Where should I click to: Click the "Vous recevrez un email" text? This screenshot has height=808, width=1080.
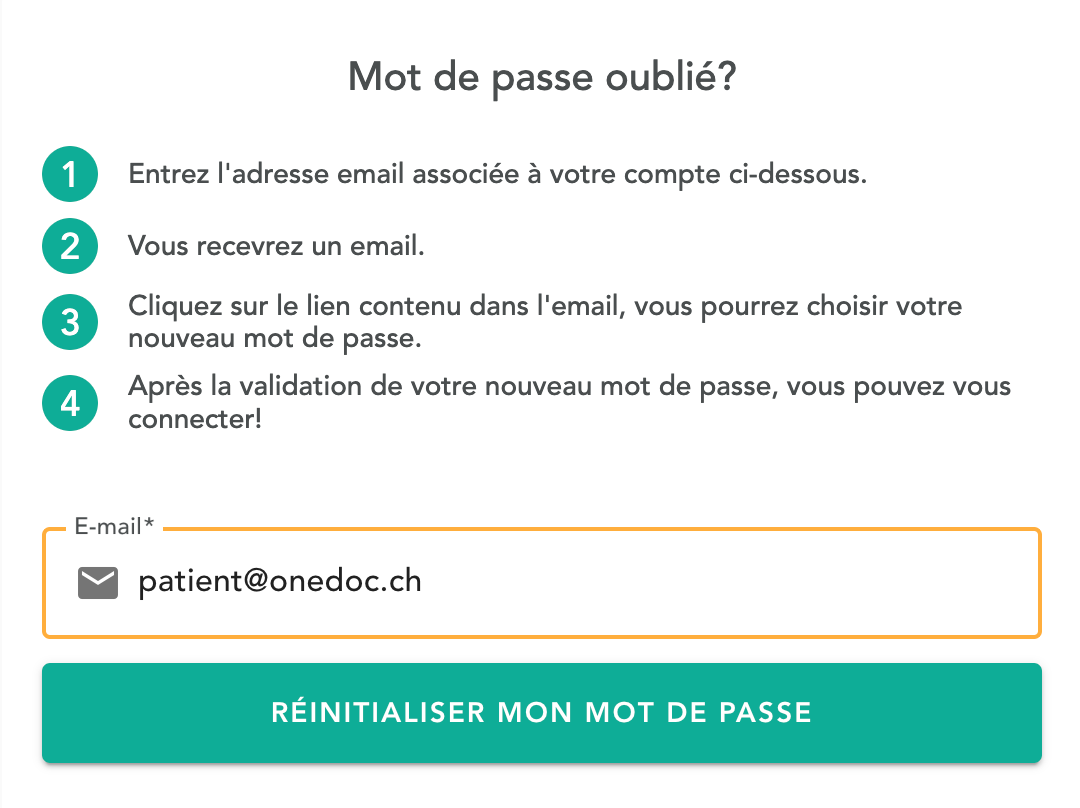pyautogui.click(x=276, y=246)
